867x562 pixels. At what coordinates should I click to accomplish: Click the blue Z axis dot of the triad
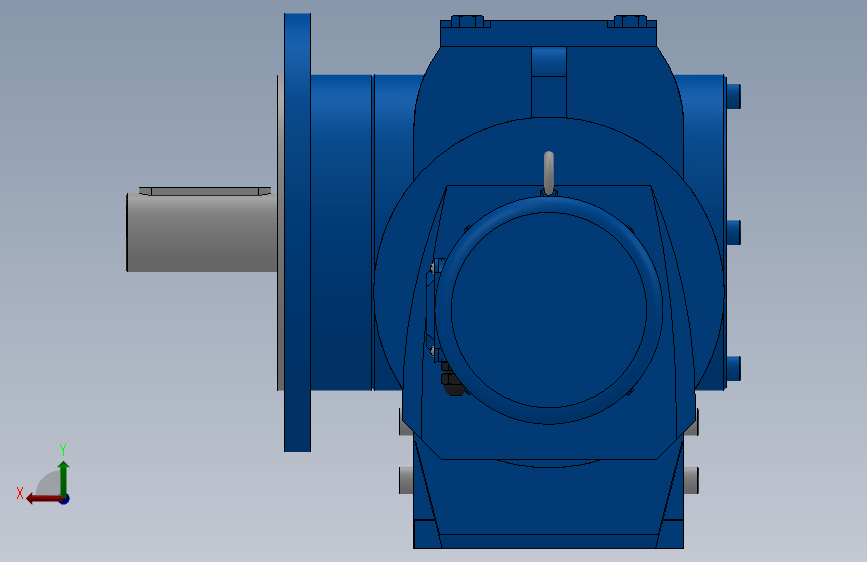tap(65, 499)
